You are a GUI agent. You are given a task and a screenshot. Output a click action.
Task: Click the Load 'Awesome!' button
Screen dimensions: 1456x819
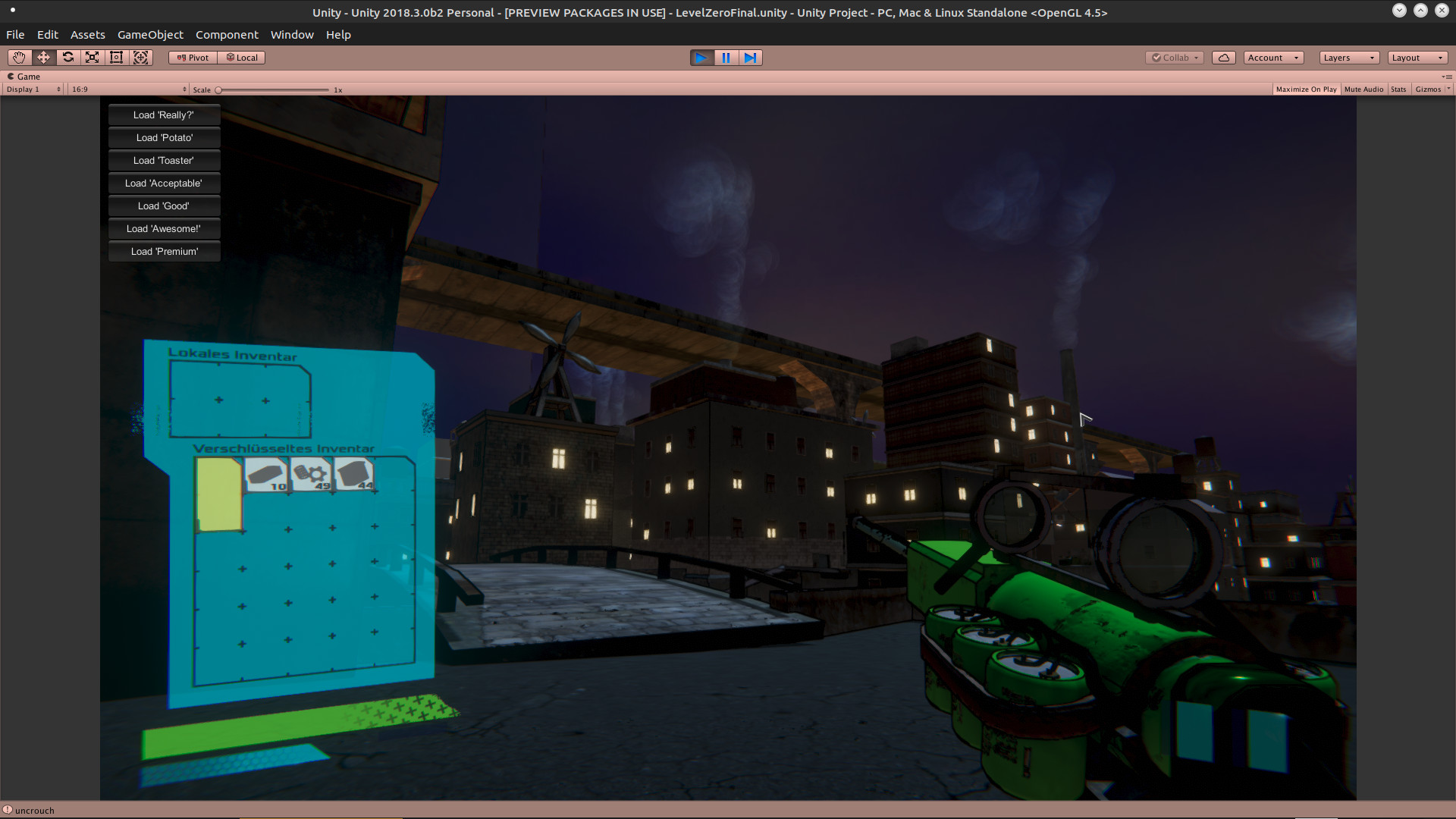[164, 229]
